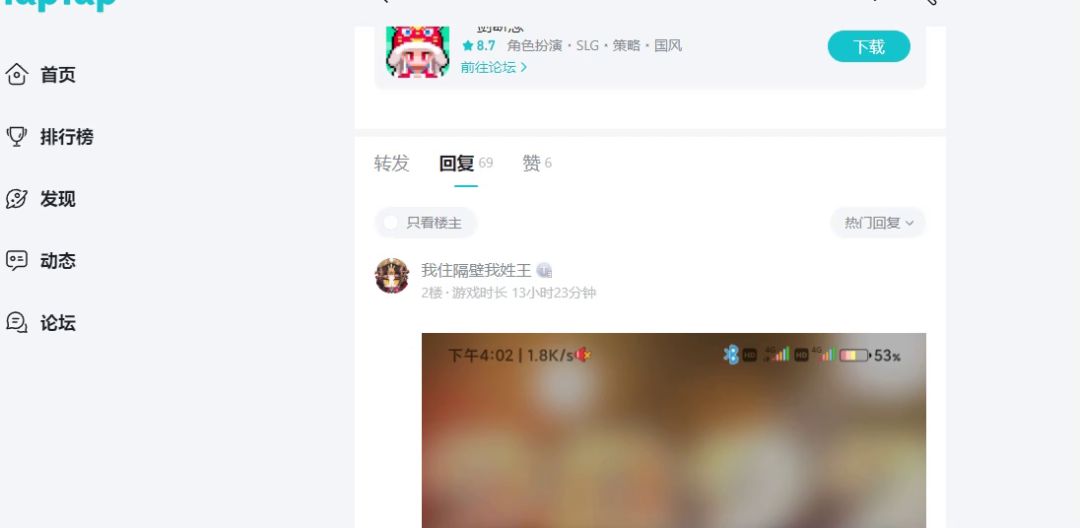Follow the 前往论坛 link

(494, 67)
